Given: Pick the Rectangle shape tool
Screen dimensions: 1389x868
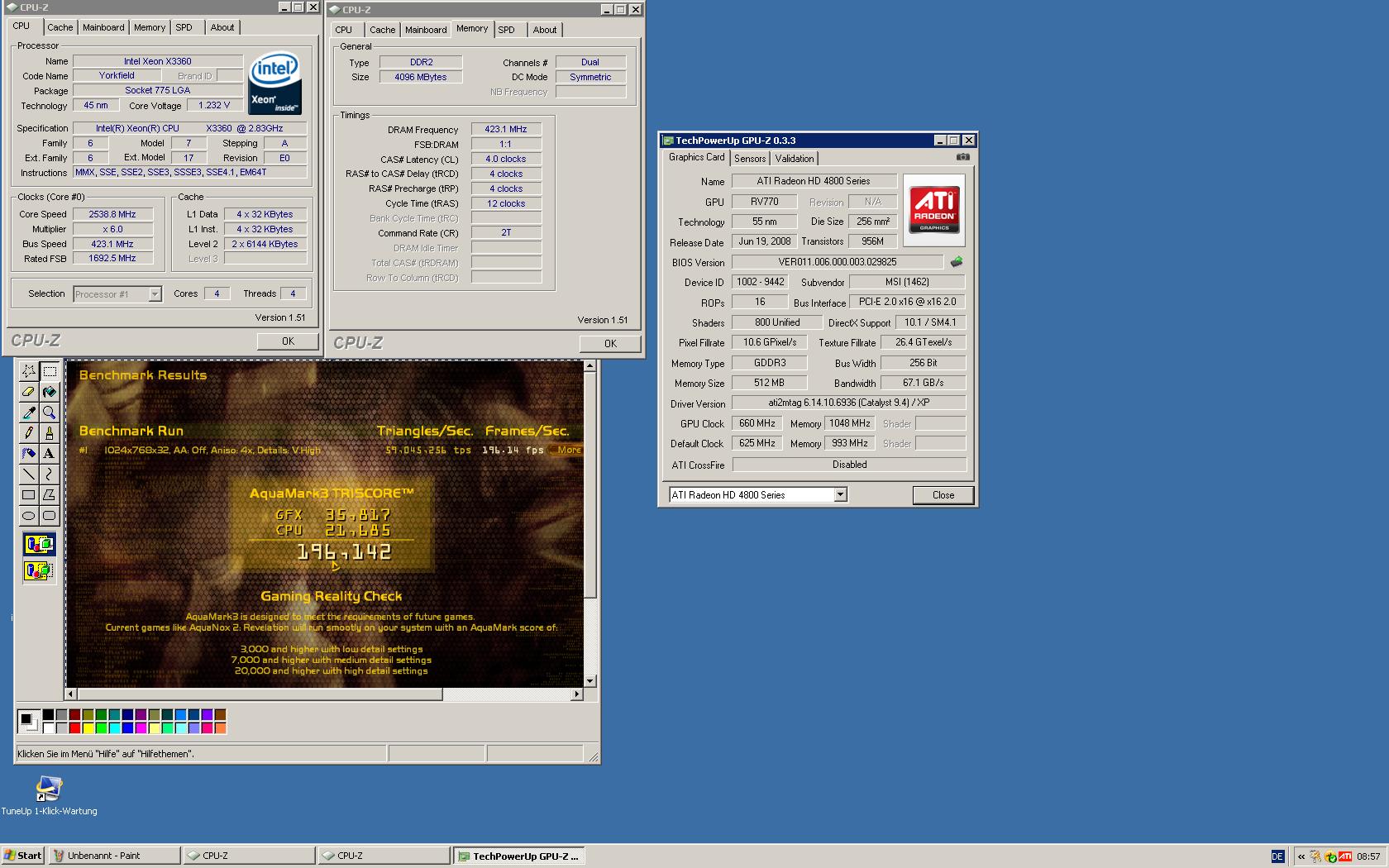Looking at the screenshot, I should tap(29, 495).
